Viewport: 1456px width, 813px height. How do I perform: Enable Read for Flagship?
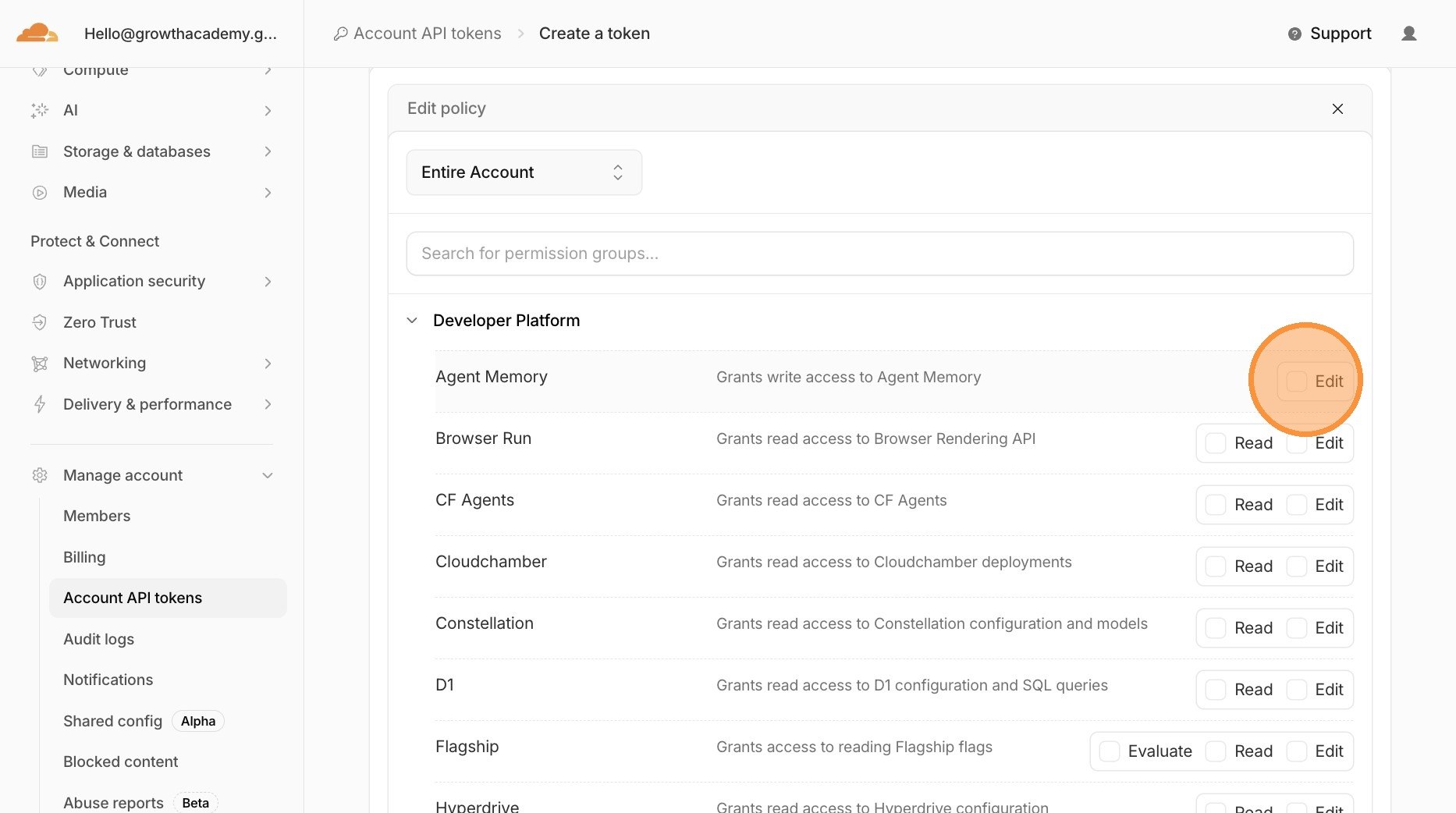(1216, 751)
